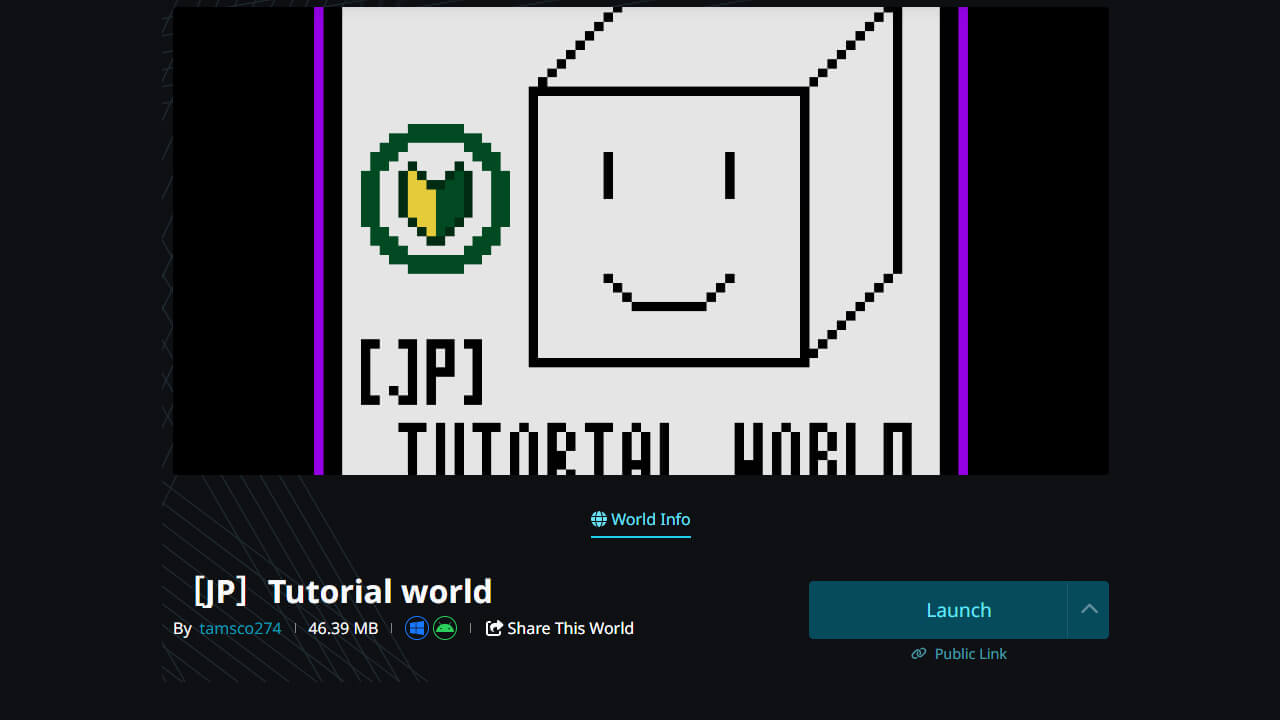Click the globe icon in World Info

click(x=599, y=519)
